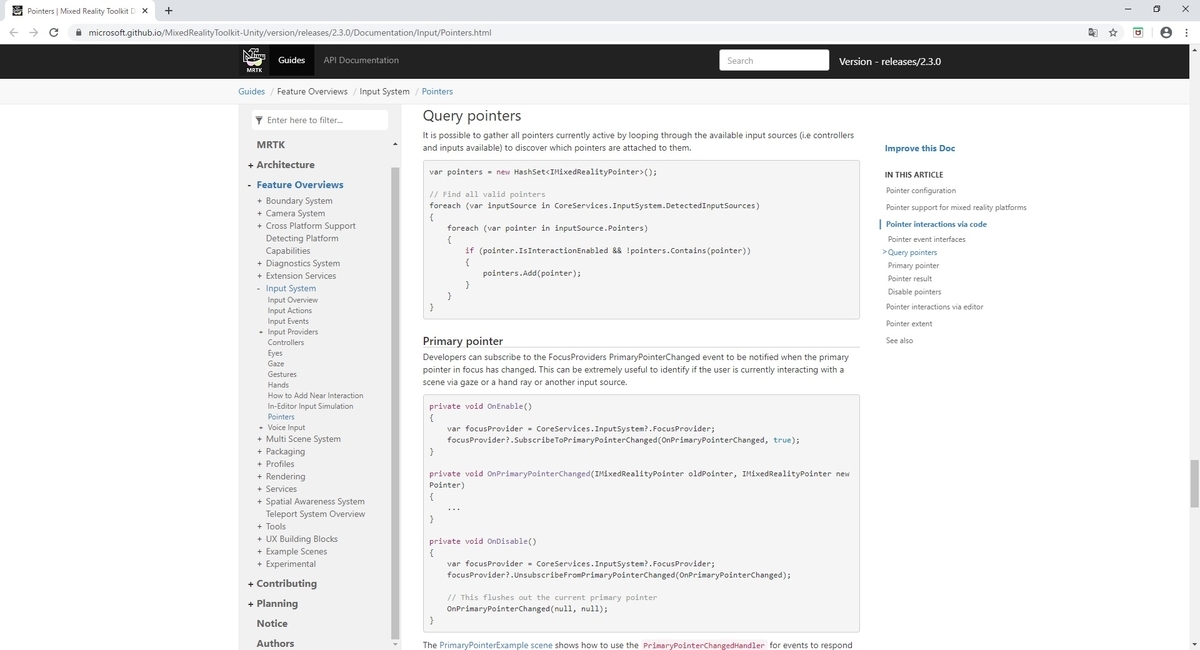Open Chrome three-dot menu

point(1186,32)
